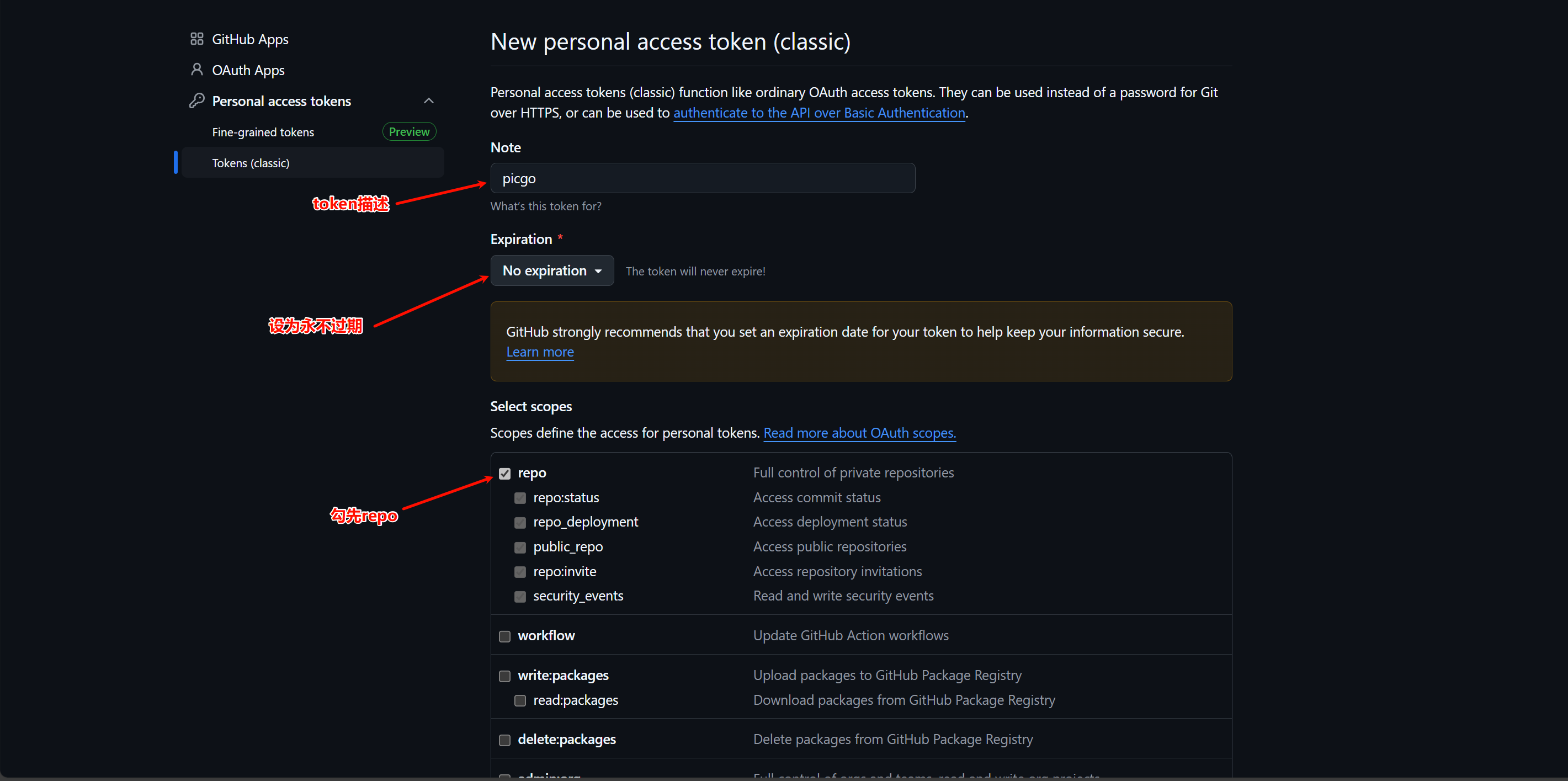Viewport: 1568px width, 781px height.
Task: Check the read:packages scope
Action: [520, 700]
